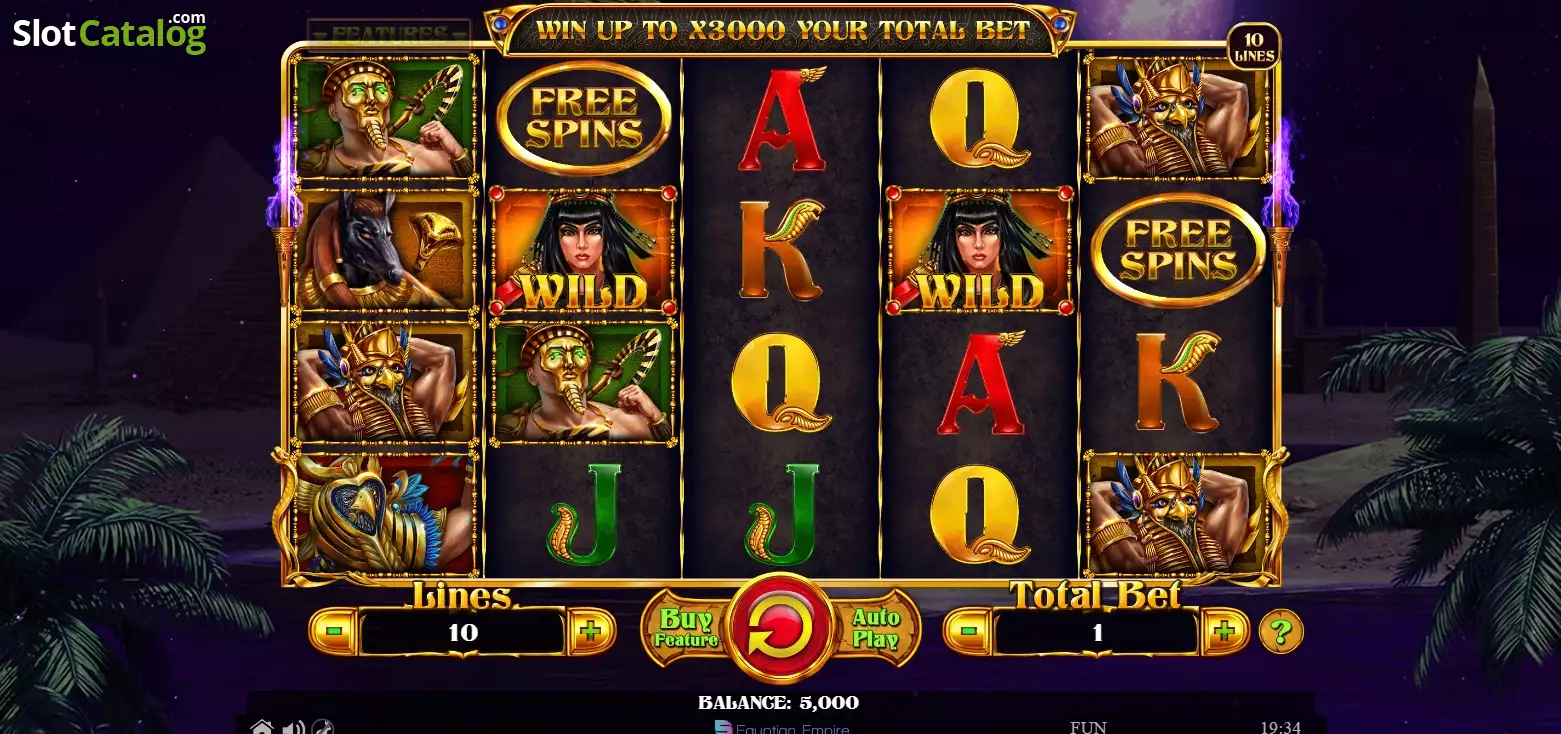Open the SlotCatalog.com logo link
Viewport: 1561px width, 734px height.
point(110,34)
